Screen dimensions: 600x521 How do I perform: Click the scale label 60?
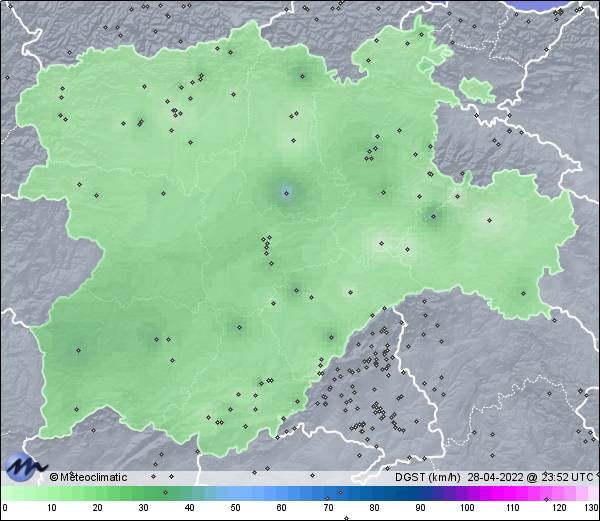(282, 508)
